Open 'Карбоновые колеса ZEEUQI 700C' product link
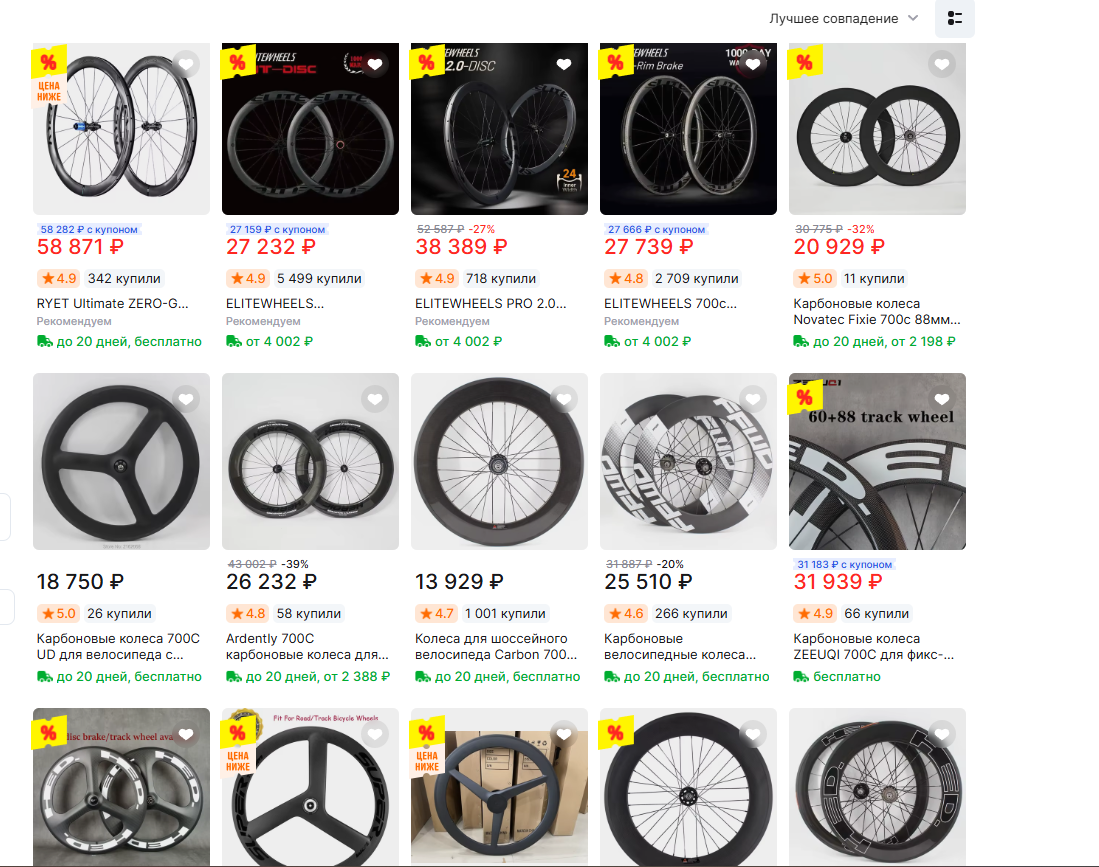This screenshot has height=867, width=1099. point(873,646)
